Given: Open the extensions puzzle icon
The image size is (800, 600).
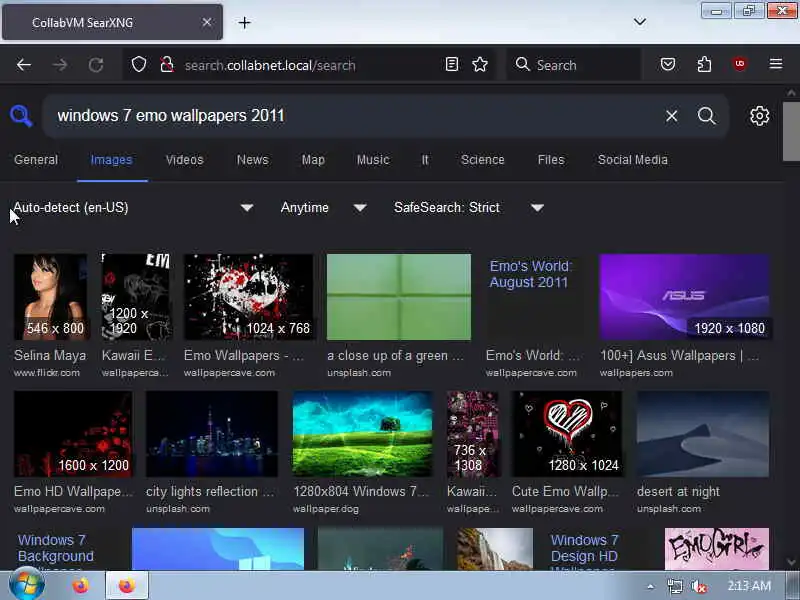Looking at the screenshot, I should 704,64.
